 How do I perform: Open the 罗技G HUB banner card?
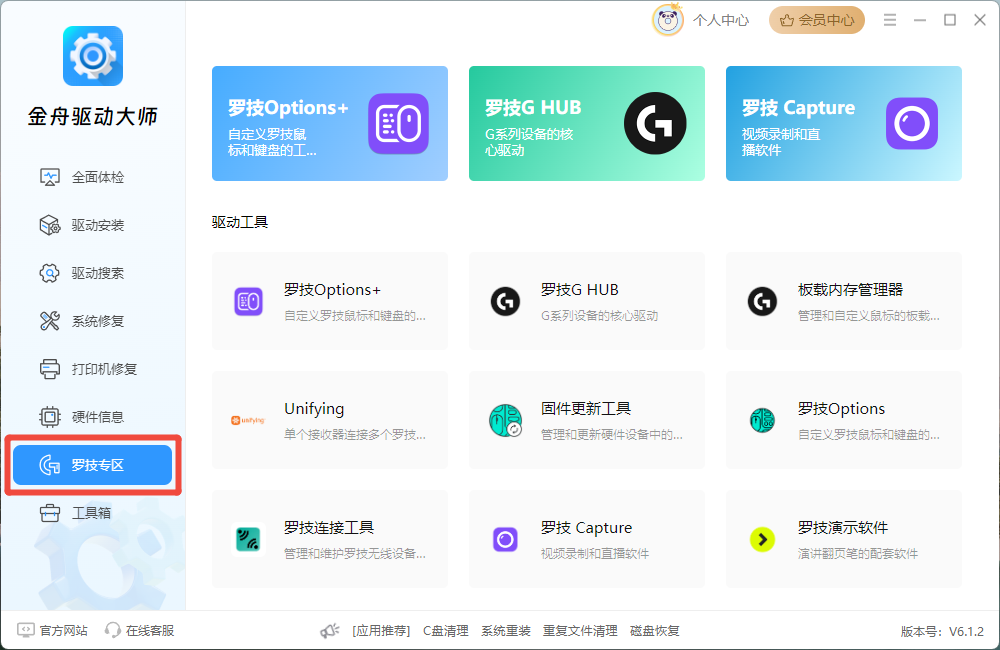pos(587,123)
